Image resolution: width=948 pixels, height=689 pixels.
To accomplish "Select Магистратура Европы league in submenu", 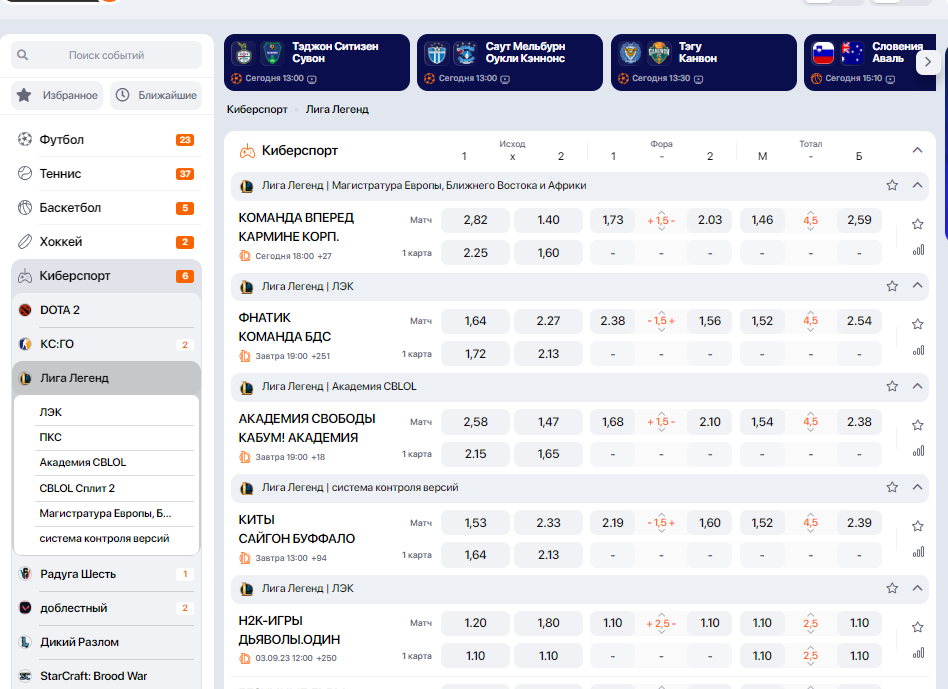I will tap(116, 513).
